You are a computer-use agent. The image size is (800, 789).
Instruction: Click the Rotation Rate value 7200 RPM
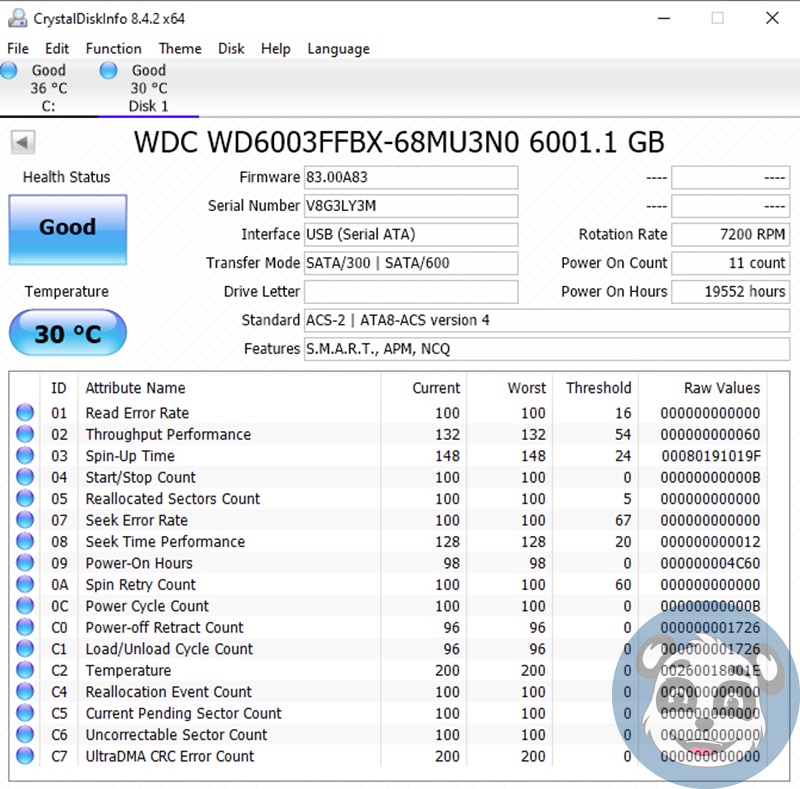730,234
